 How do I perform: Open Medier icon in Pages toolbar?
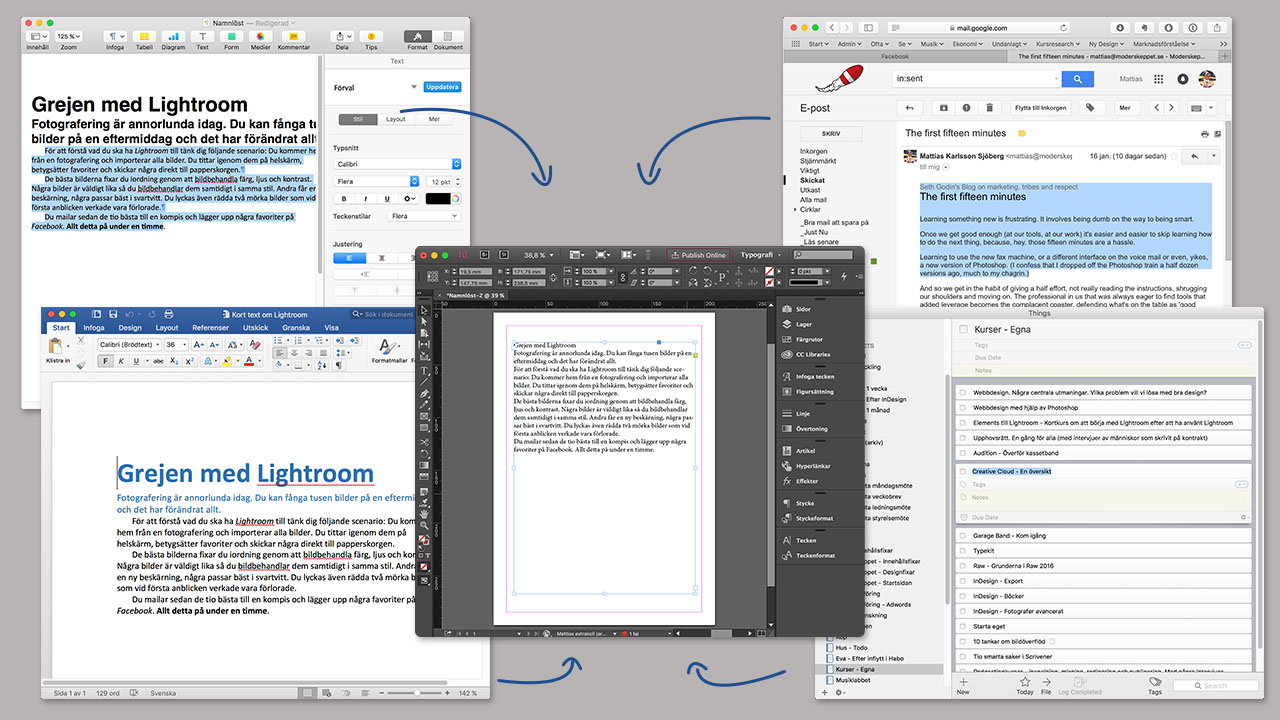tap(261, 37)
